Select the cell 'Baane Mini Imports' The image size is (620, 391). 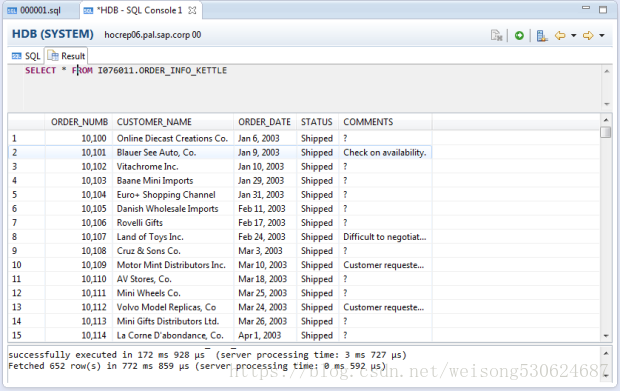point(173,181)
